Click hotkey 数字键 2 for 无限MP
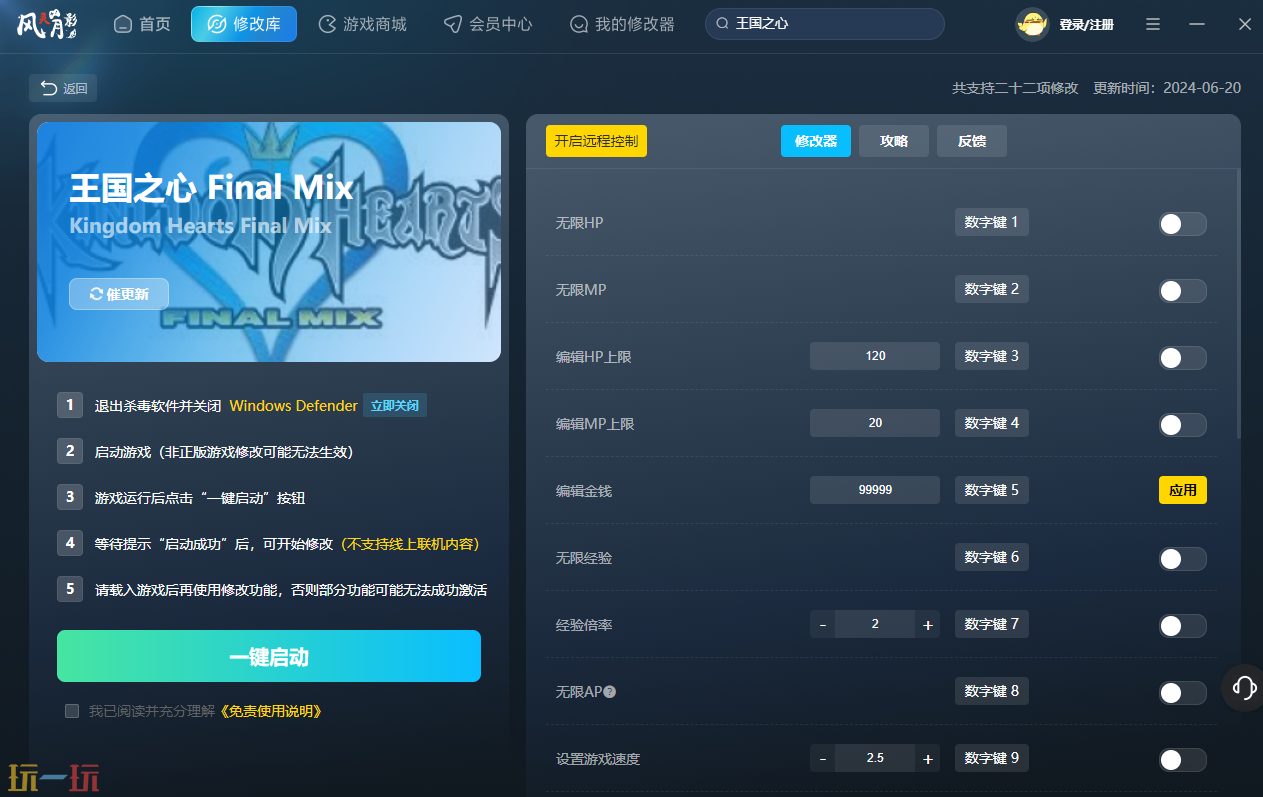 pyautogui.click(x=992, y=289)
